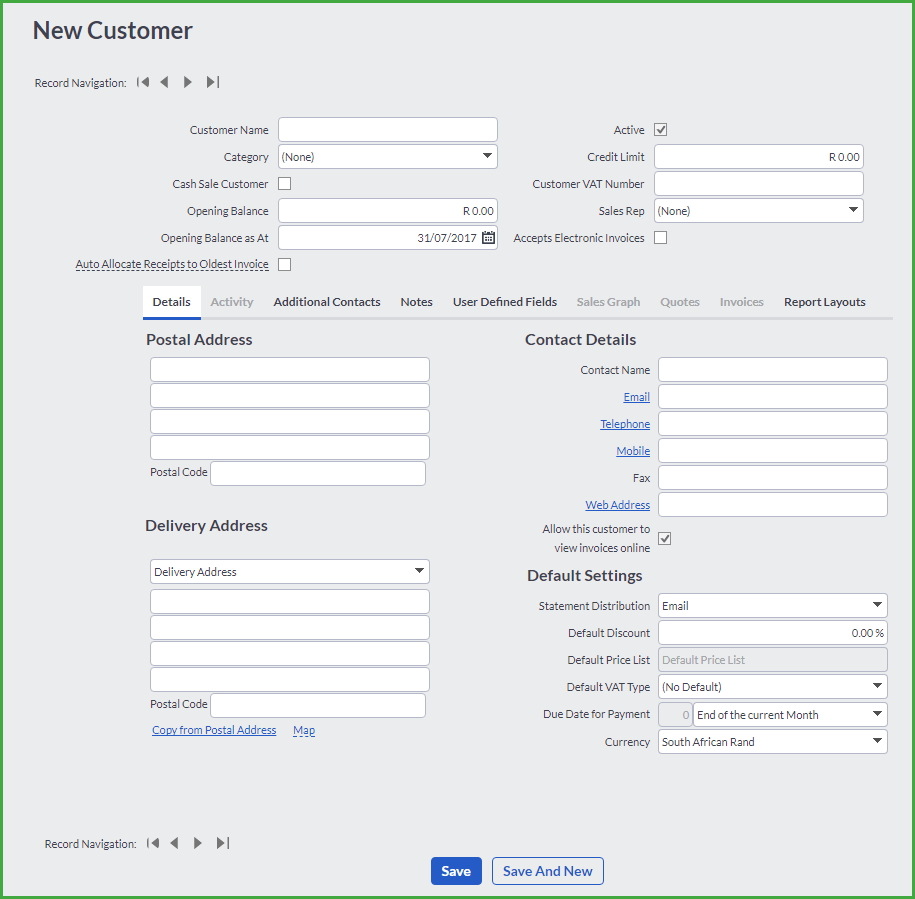Screen dimensions: 915x899
Task: Open the Sales Rep dropdown
Action: point(759,211)
